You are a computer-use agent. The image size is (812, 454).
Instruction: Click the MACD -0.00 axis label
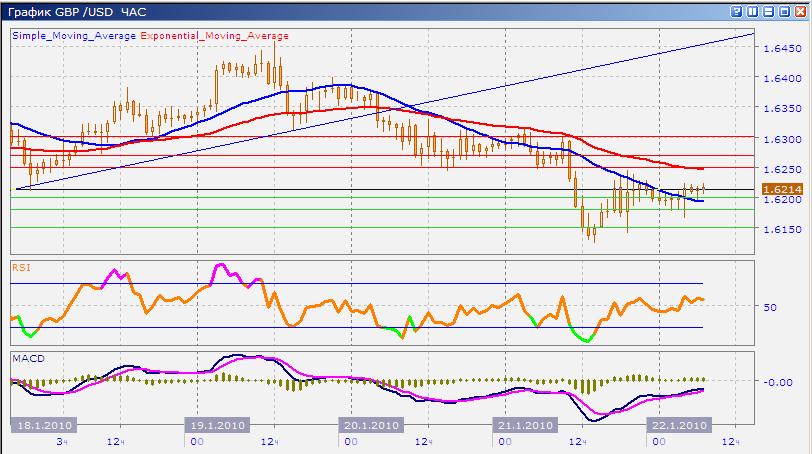coord(777,382)
